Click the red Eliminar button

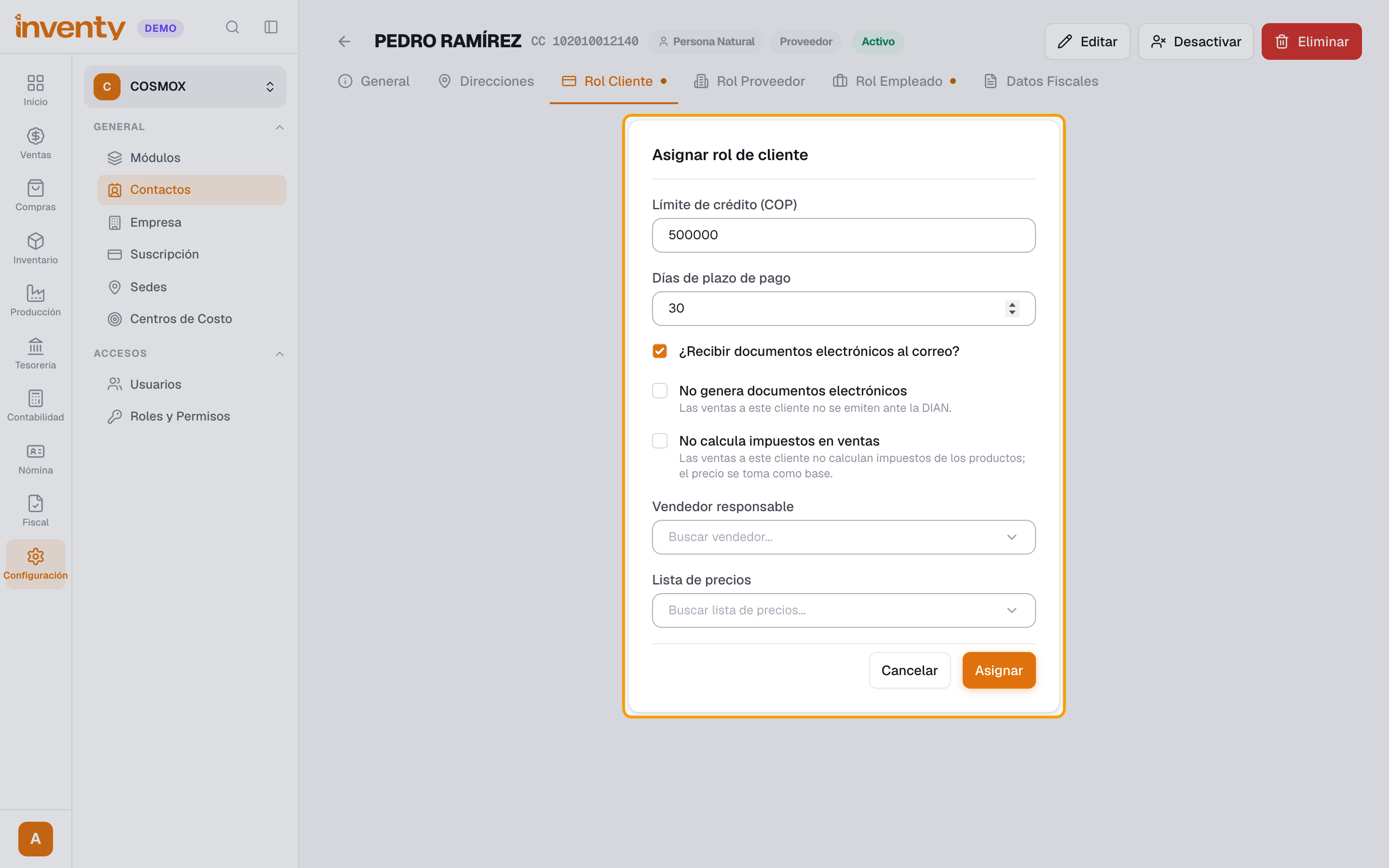pos(1311,41)
